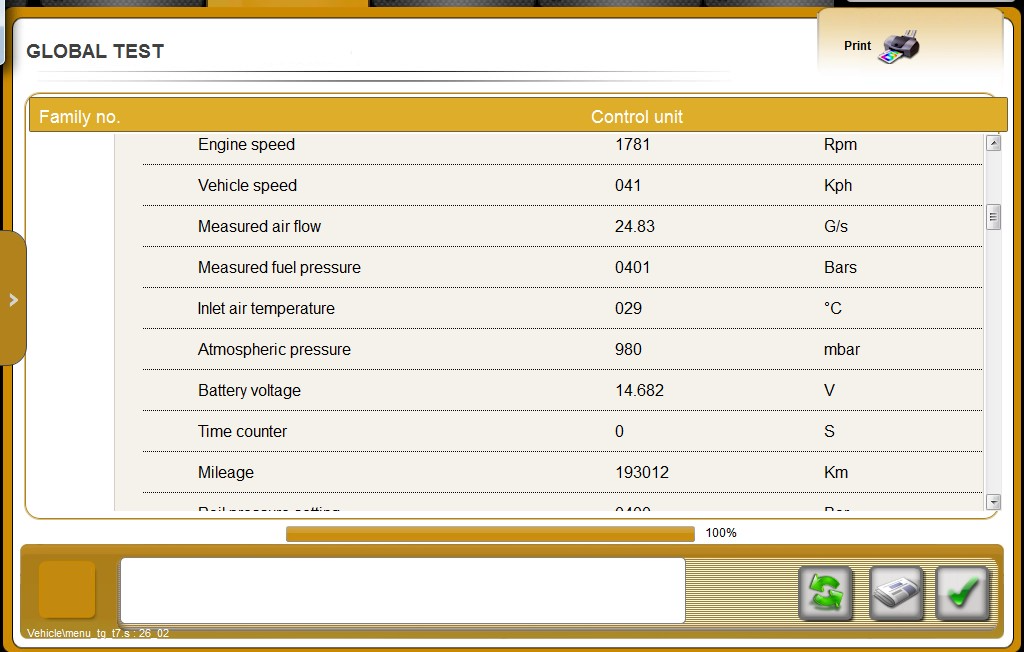Click the Print printer icon
This screenshot has width=1024, height=652.
pyautogui.click(x=899, y=46)
